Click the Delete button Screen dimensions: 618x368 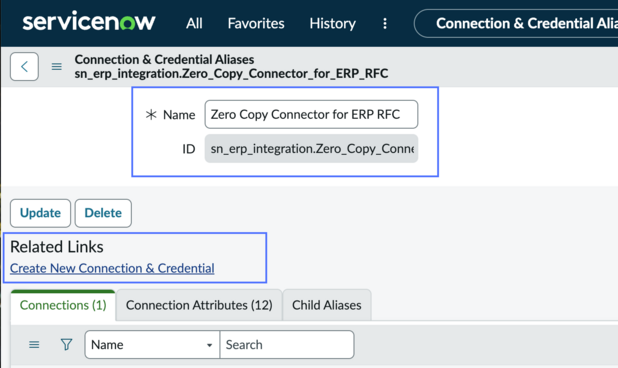point(103,213)
